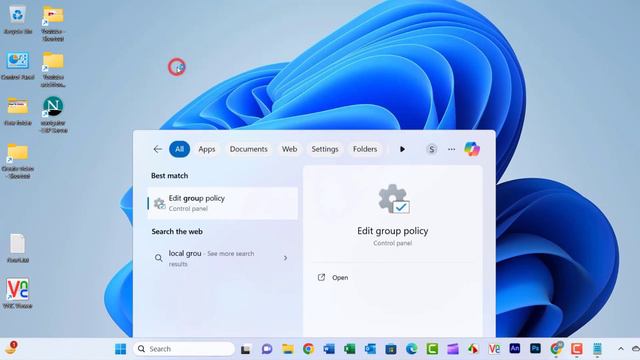Show hidden icons in the system tray

coord(621,349)
